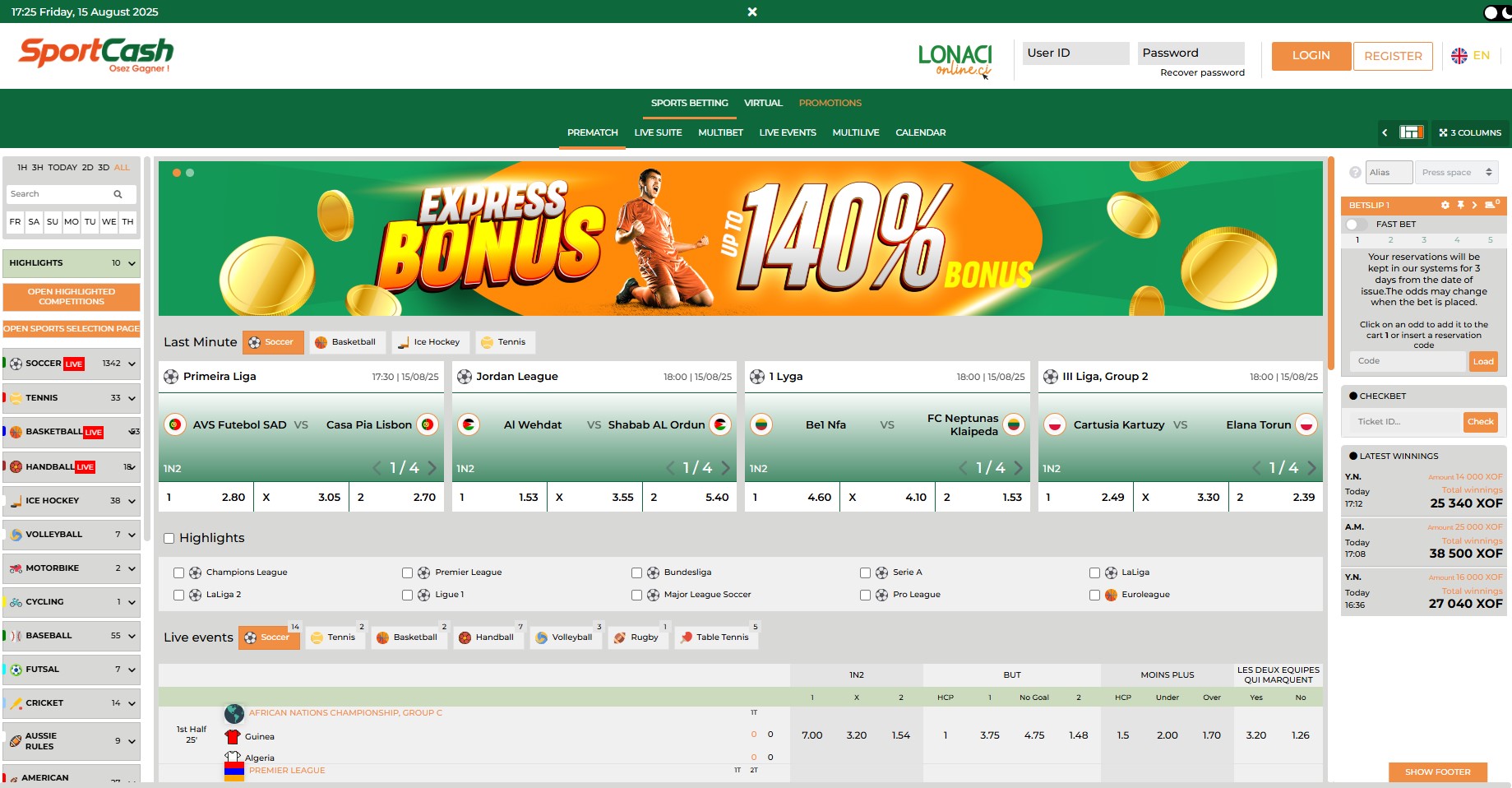The image size is (1512, 788).
Task: Enable the FAST BET toggle
Action: (1352, 224)
